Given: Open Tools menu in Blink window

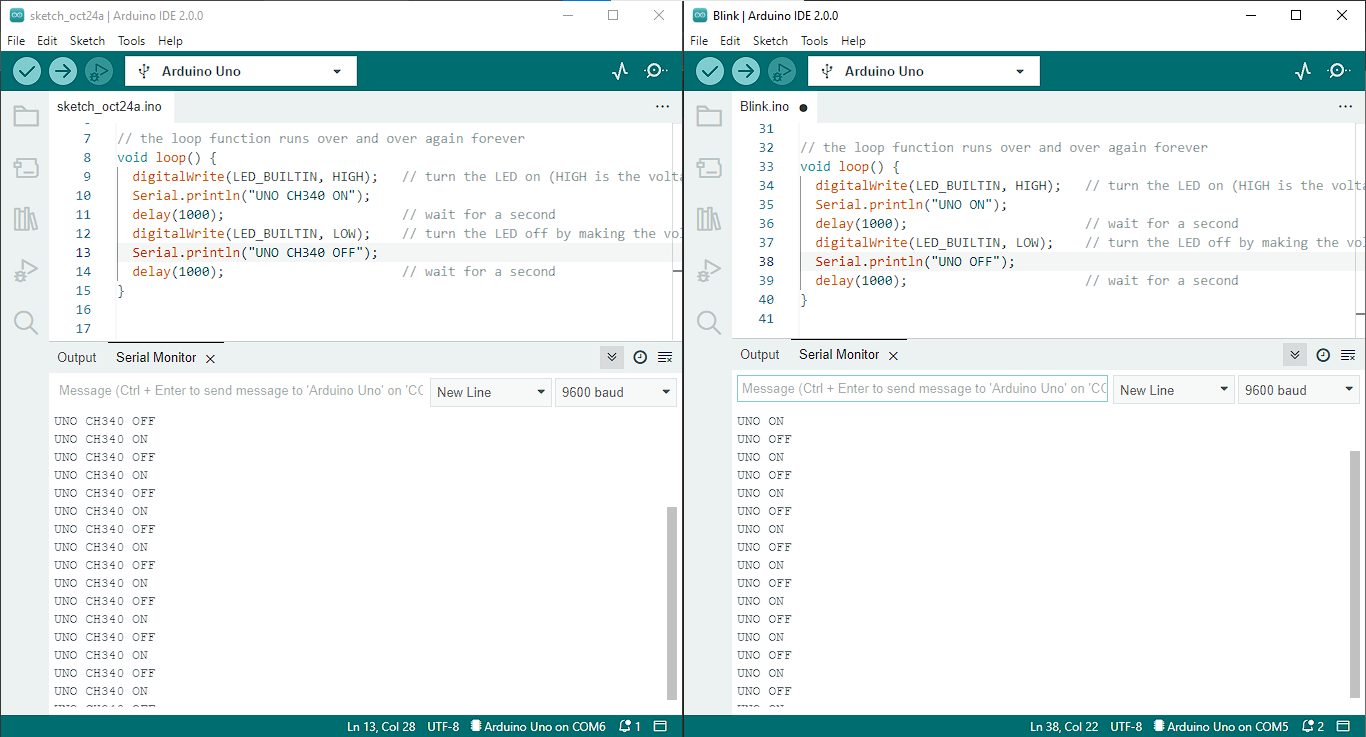Looking at the screenshot, I should pyautogui.click(x=814, y=41).
